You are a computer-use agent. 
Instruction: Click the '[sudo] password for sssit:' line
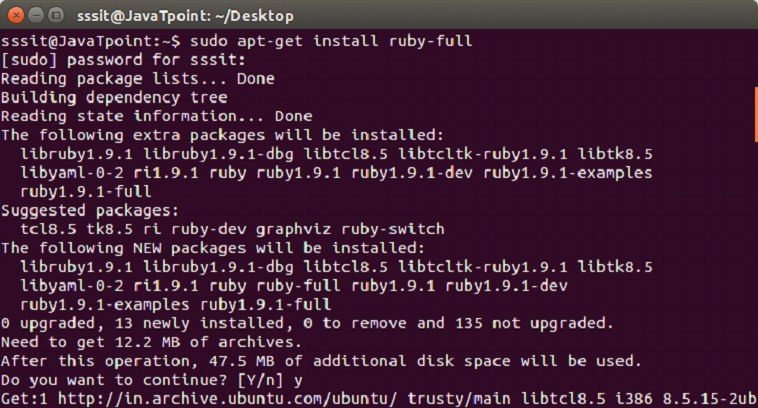pyautogui.click(x=123, y=60)
